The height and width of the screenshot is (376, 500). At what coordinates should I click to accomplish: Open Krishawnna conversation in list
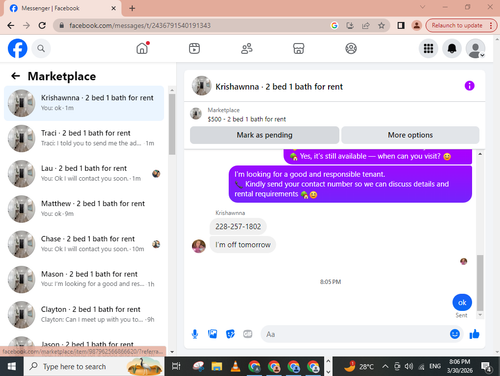84,103
